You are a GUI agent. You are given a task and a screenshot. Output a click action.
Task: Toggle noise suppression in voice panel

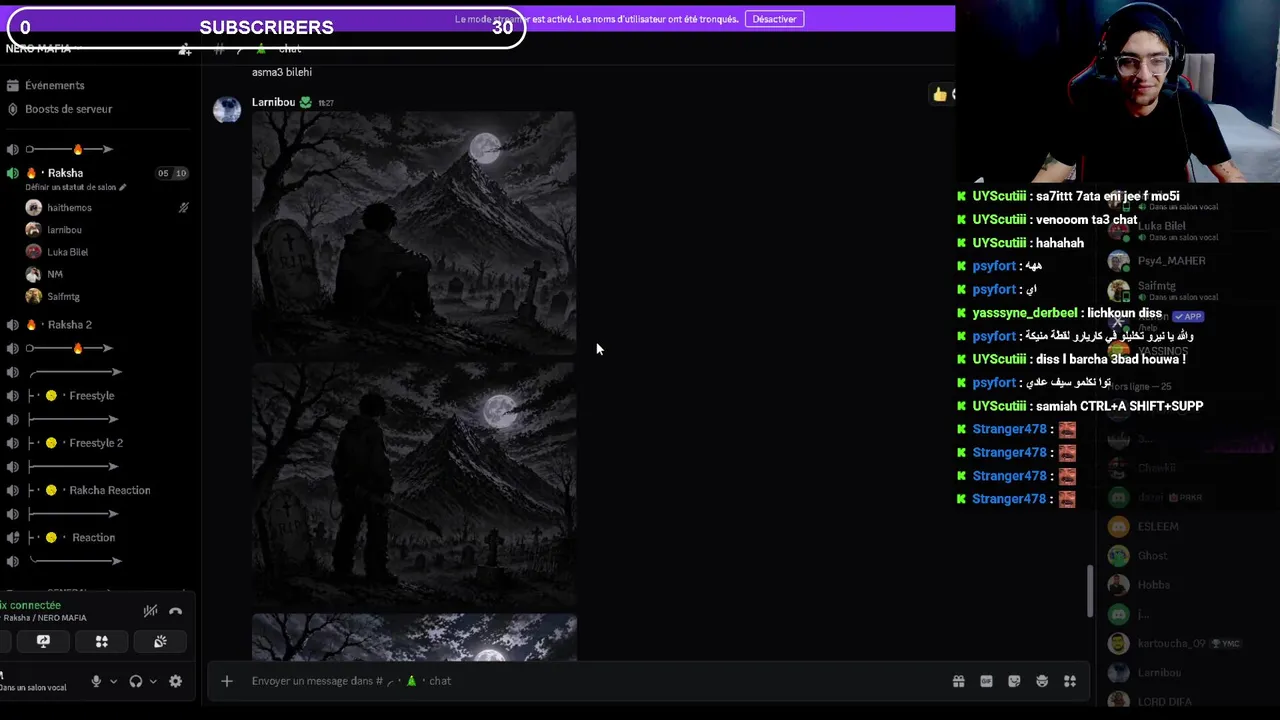point(150,611)
